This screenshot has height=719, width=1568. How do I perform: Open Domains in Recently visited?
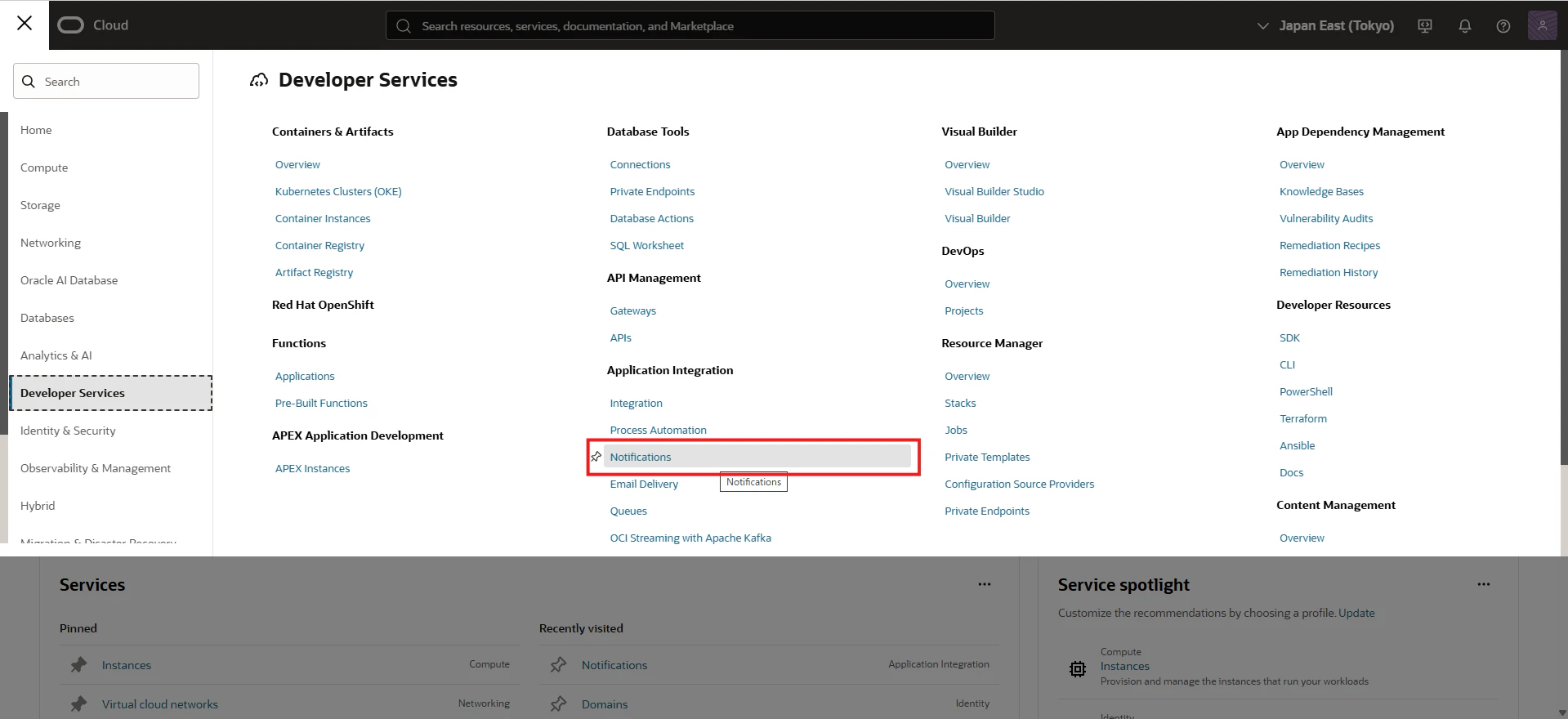pyautogui.click(x=605, y=704)
